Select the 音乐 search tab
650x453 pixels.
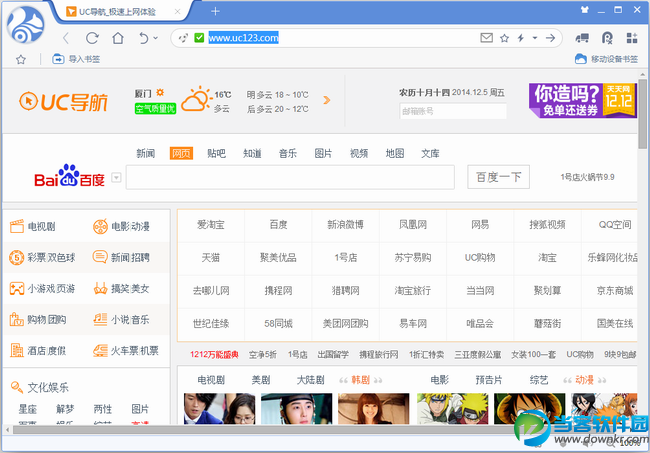pyautogui.click(x=288, y=153)
